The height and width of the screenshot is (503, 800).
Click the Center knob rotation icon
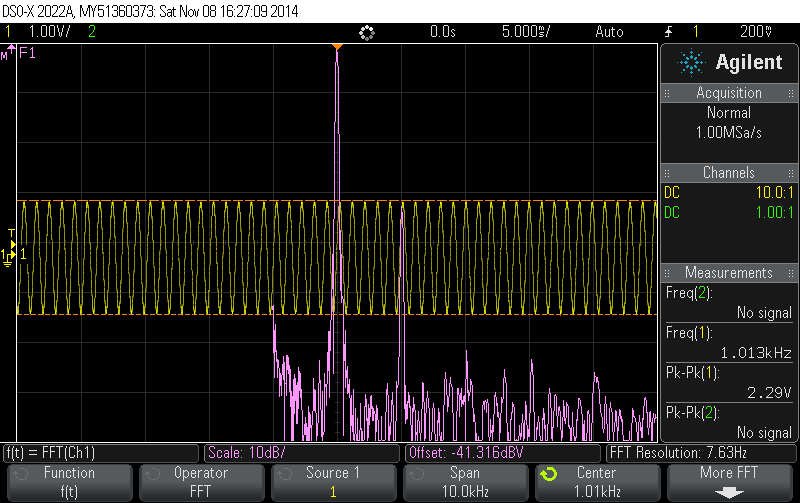point(549,474)
